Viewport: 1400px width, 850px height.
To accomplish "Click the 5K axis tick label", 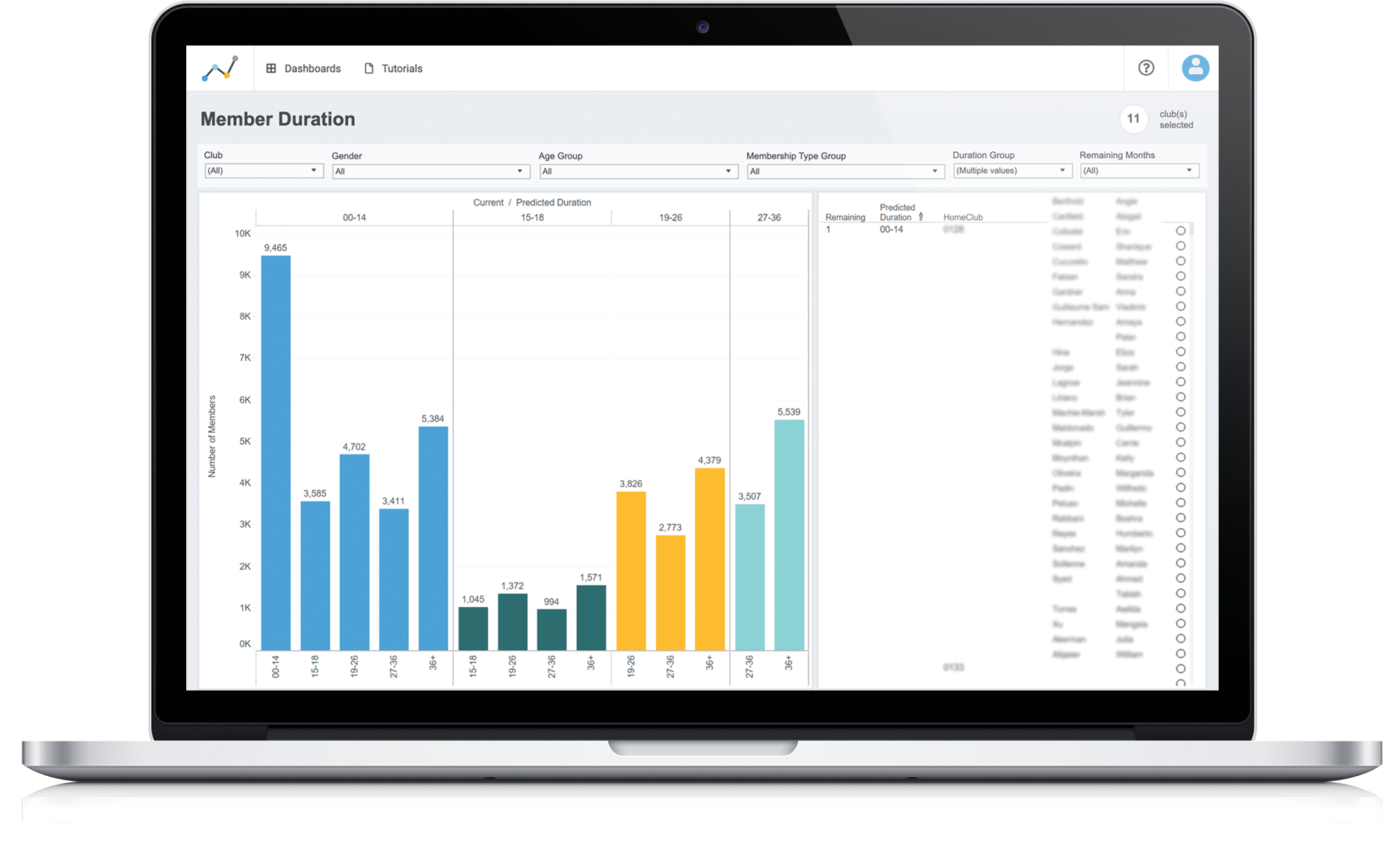I will 245,441.
